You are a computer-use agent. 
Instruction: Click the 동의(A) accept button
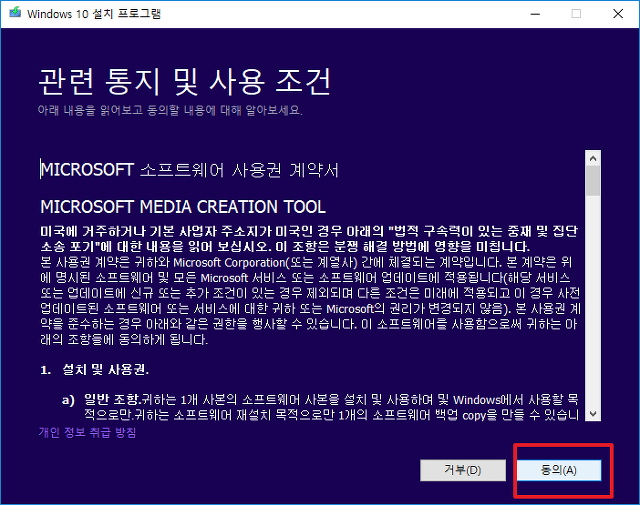click(559, 470)
